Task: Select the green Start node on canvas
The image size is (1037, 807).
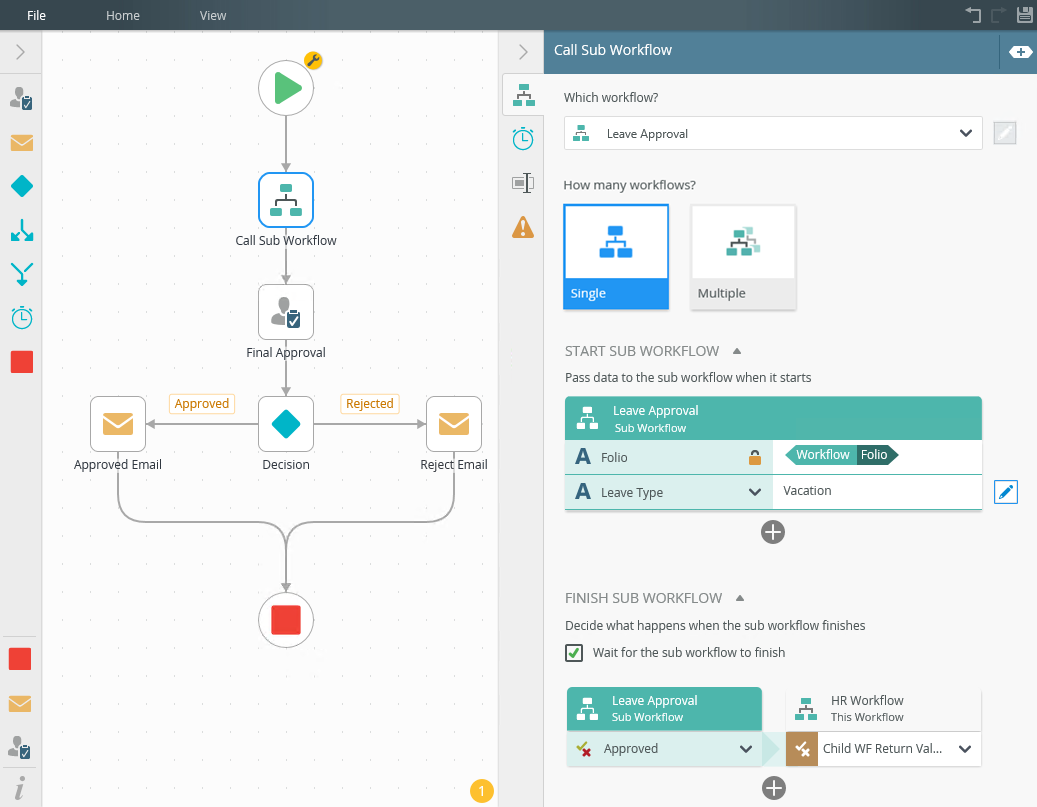Action: click(286, 88)
